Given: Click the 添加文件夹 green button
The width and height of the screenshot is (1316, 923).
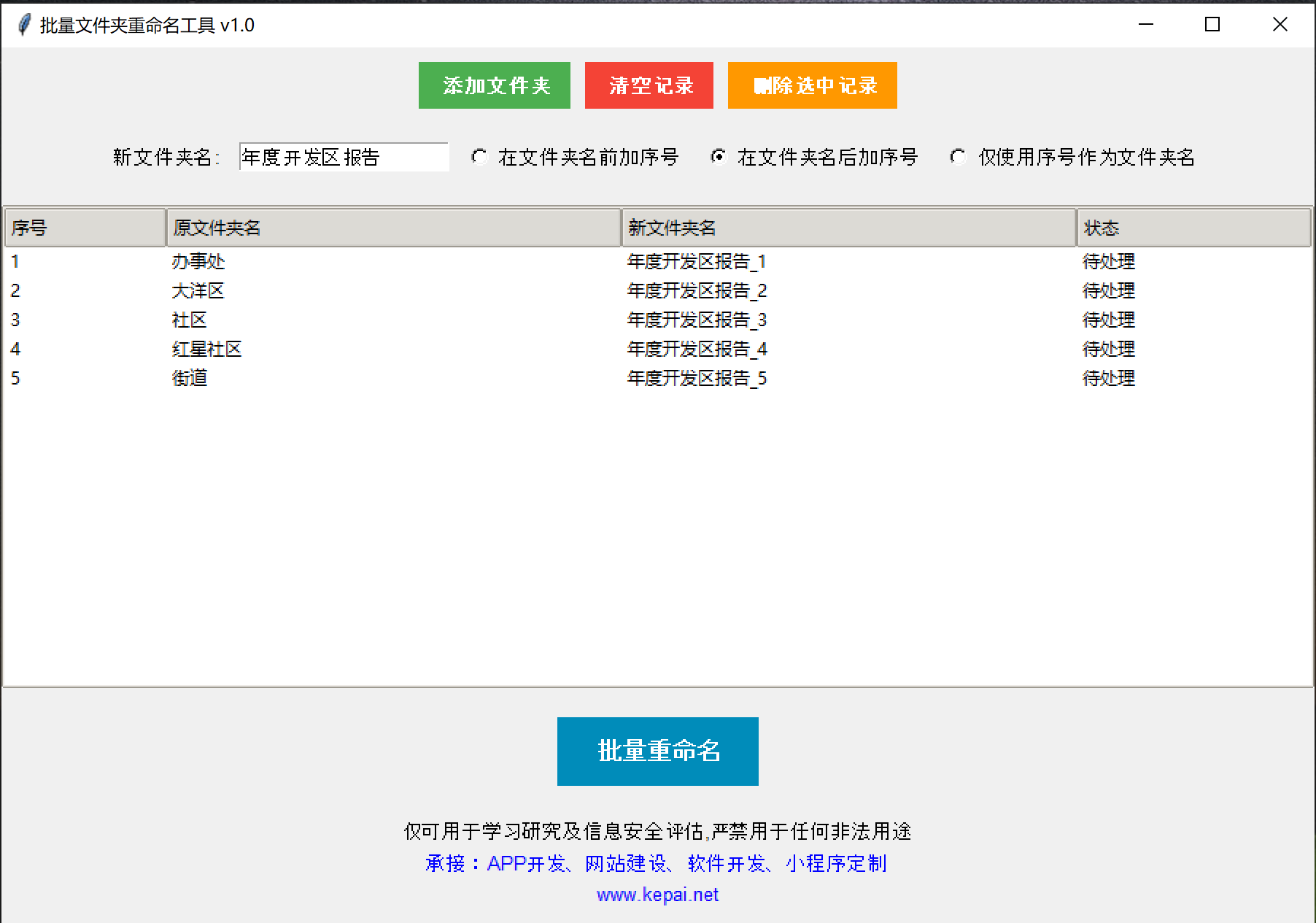Looking at the screenshot, I should pyautogui.click(x=494, y=85).
